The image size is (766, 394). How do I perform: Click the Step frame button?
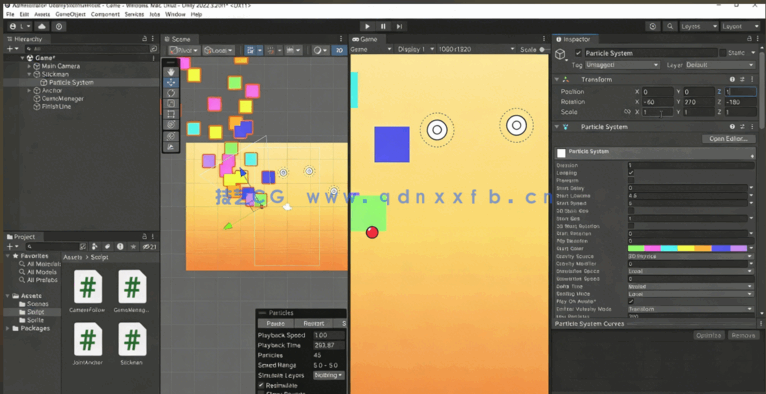coord(399,26)
